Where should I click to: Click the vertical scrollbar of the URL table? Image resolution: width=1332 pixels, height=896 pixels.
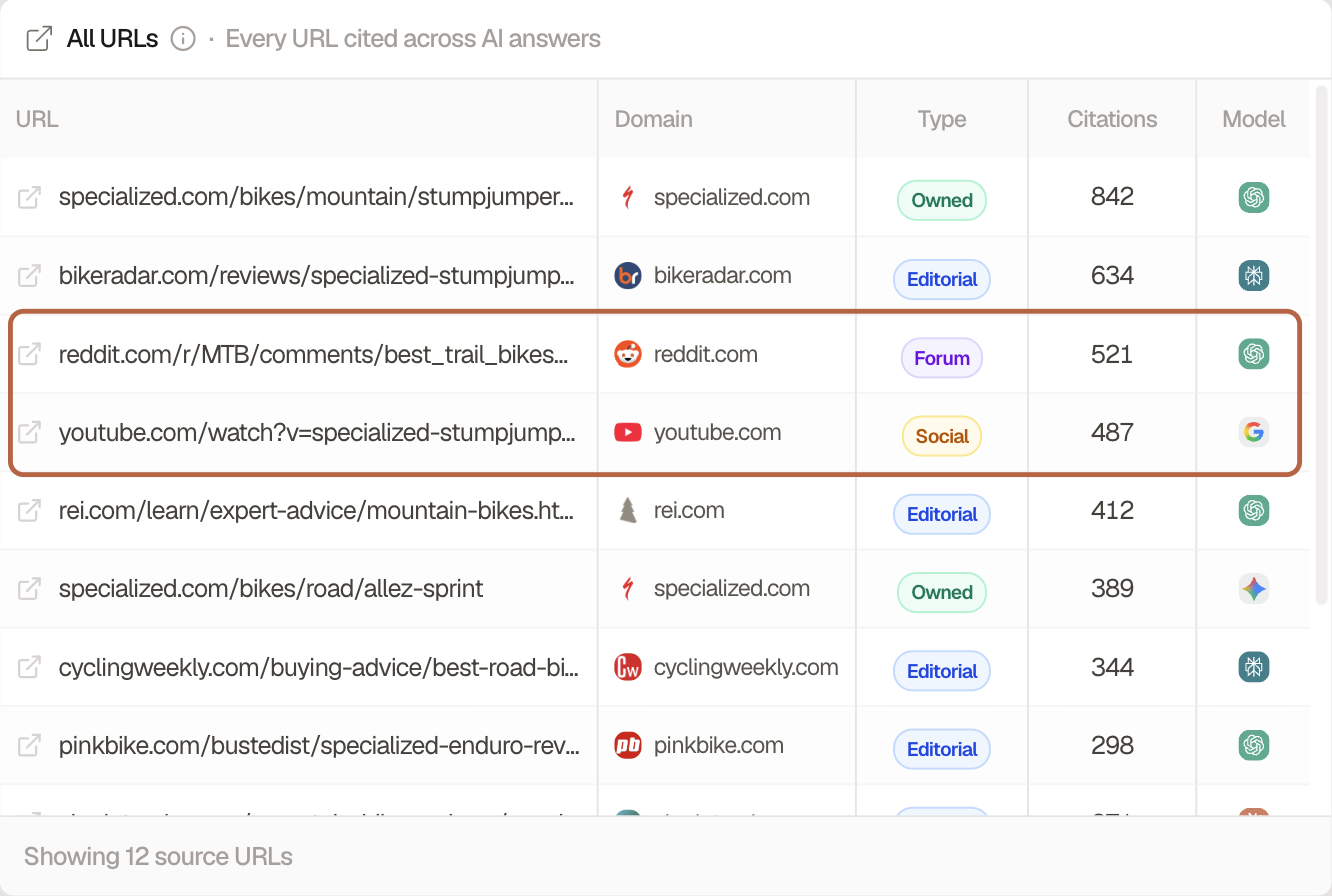tap(1321, 345)
